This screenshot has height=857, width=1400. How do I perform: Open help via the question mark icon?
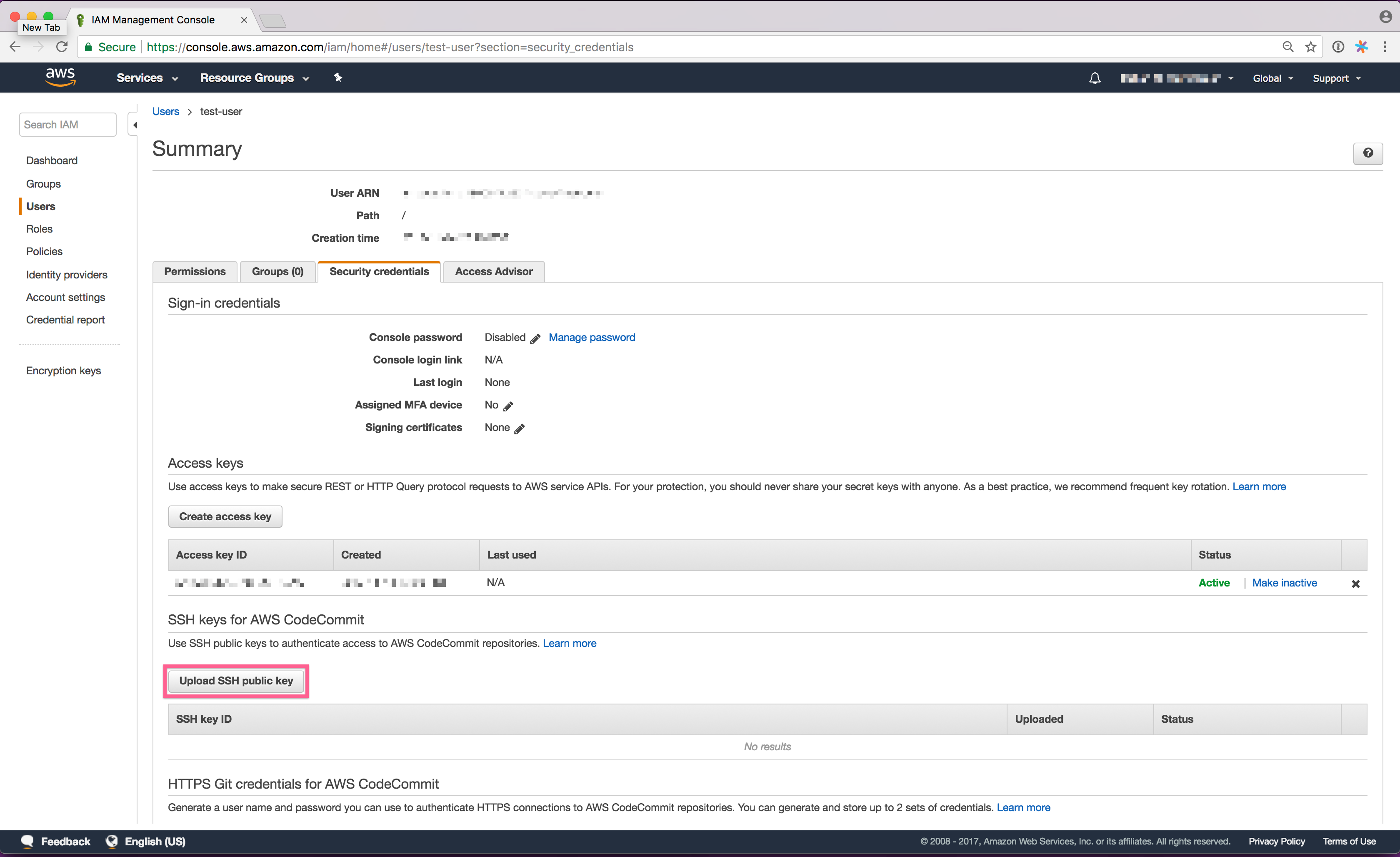pos(1368,153)
